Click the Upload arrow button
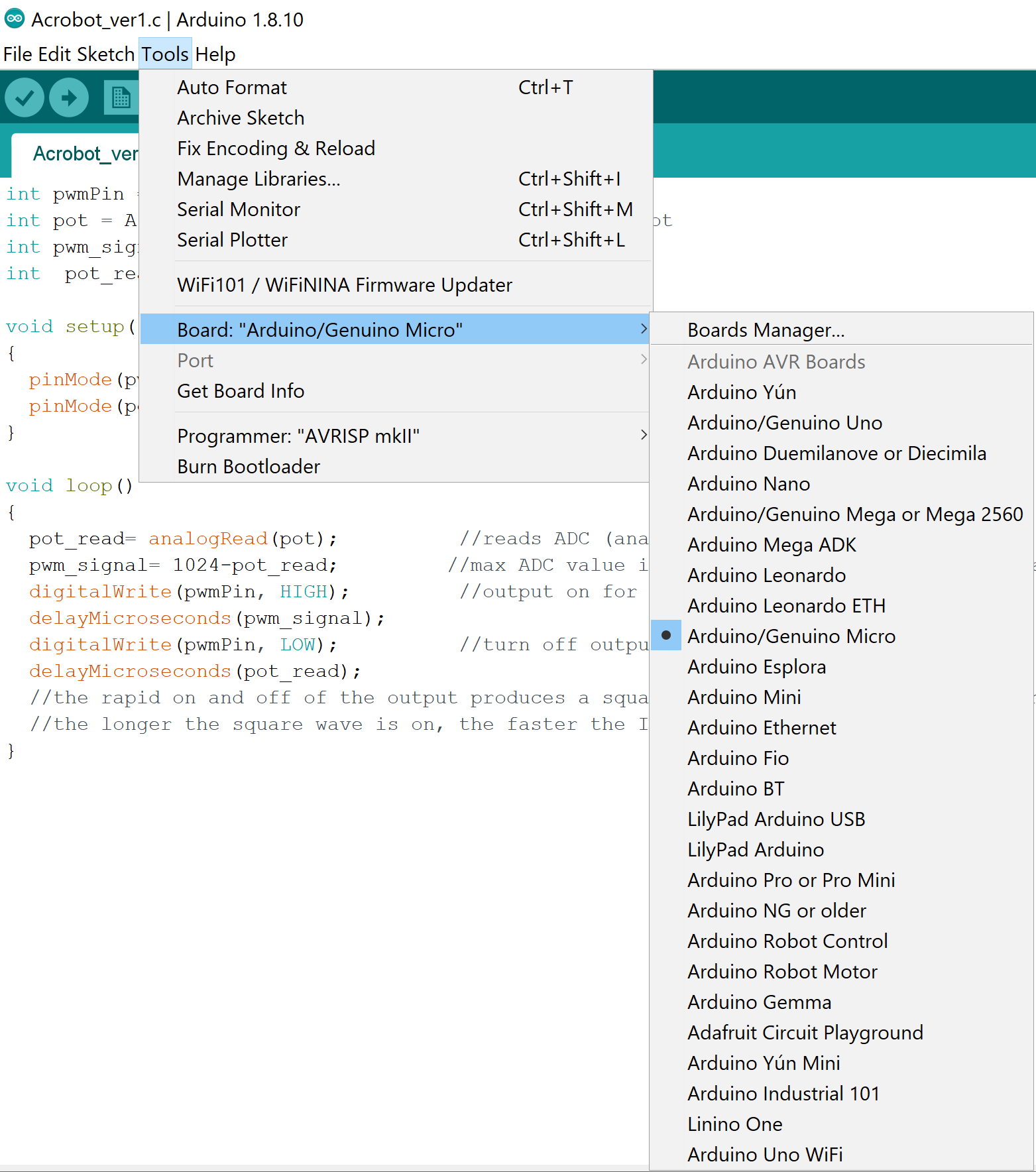This screenshot has width=1036, height=1172. click(x=69, y=97)
